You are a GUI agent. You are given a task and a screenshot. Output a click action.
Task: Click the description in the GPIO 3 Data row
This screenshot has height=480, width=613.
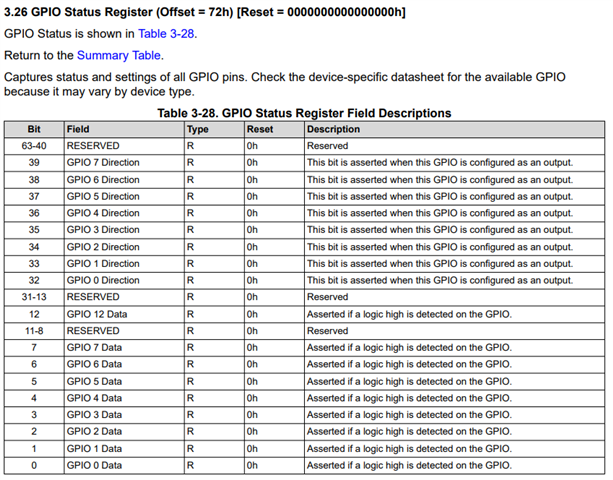pos(409,415)
